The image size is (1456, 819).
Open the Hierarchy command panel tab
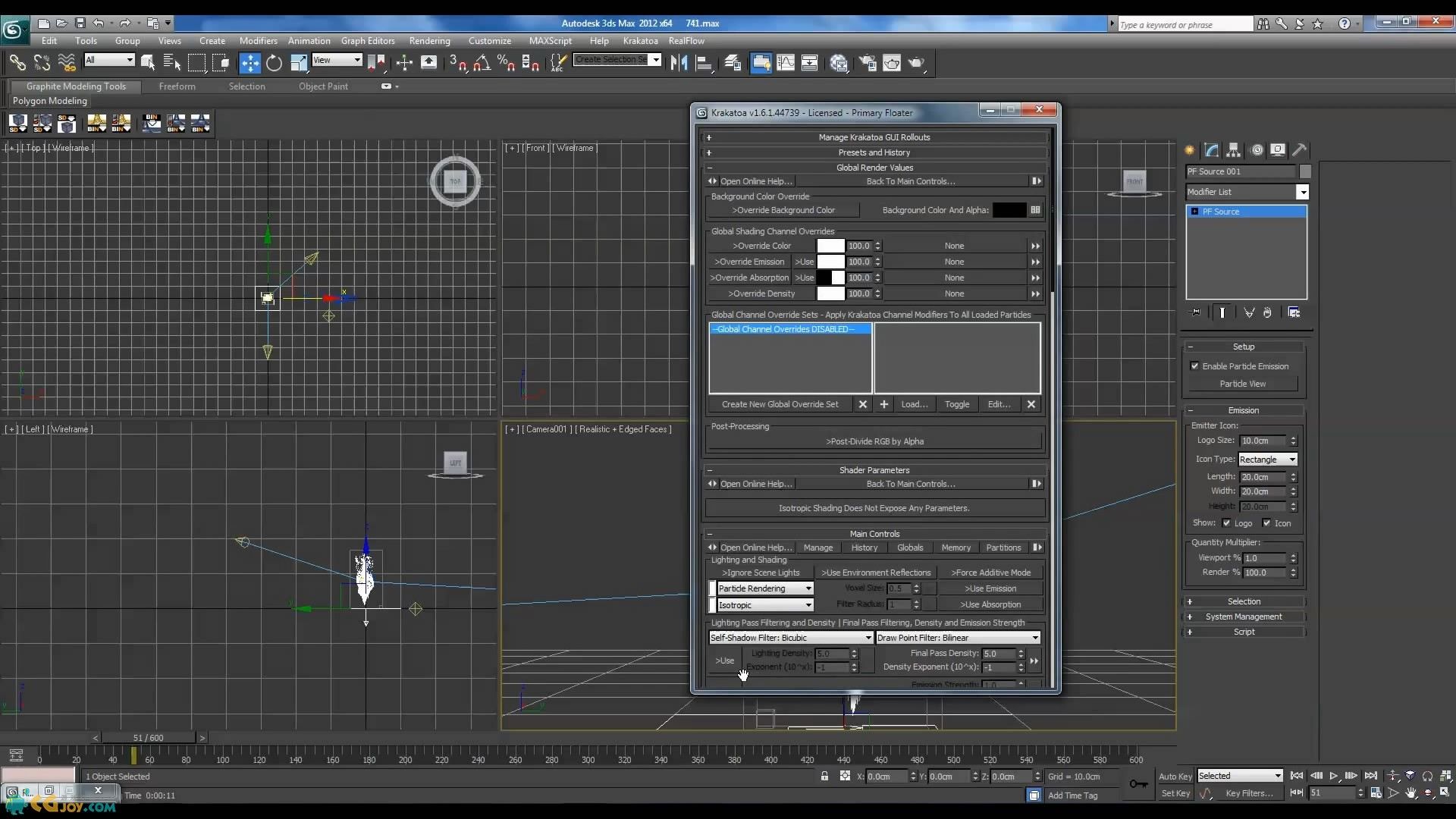click(1234, 150)
